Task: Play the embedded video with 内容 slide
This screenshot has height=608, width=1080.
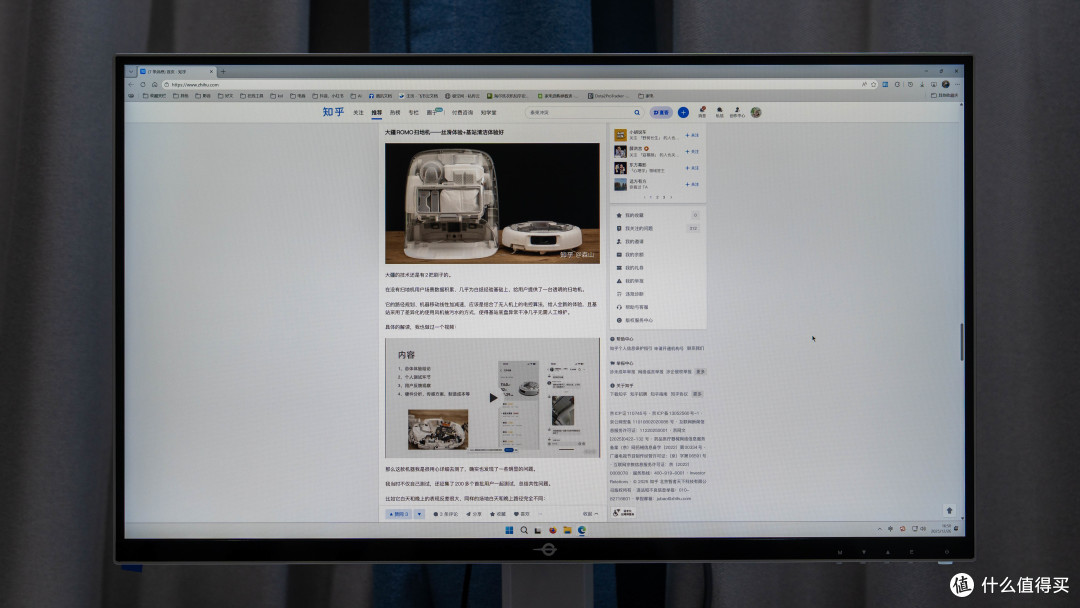Action: [492, 397]
